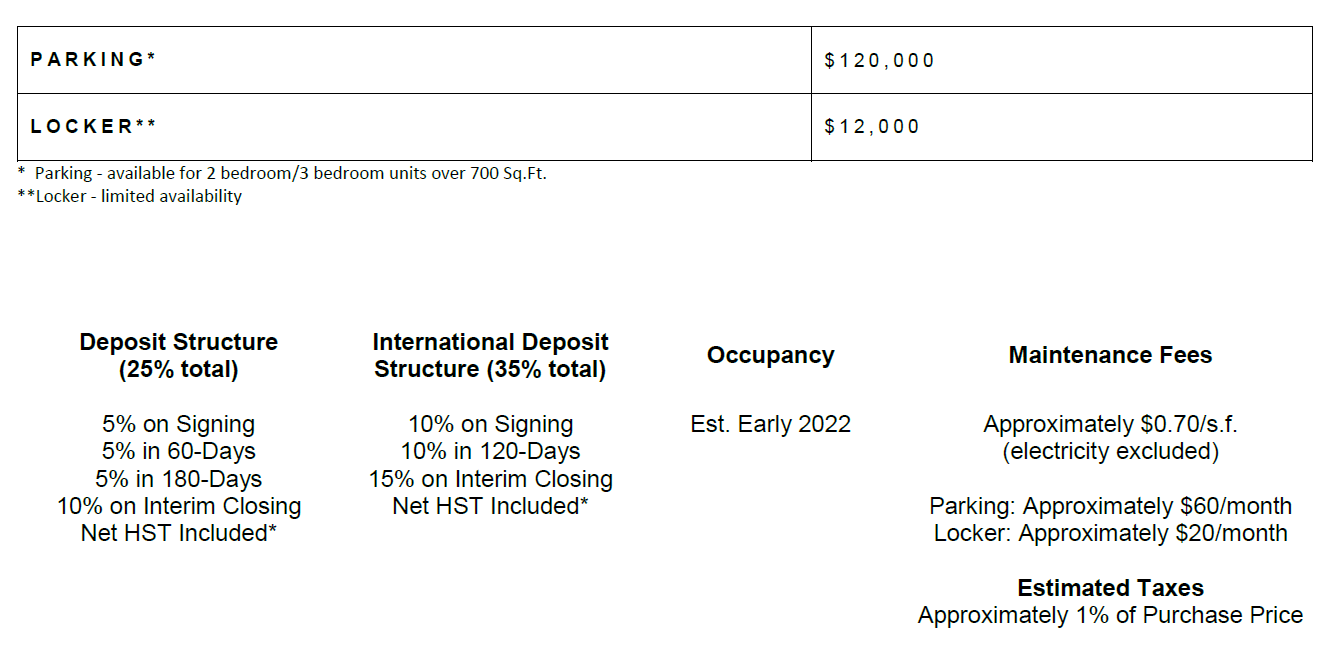This screenshot has height=651, width=1338.
Task: Select the Deposit Structure (25% total) heading
Action: point(179,356)
